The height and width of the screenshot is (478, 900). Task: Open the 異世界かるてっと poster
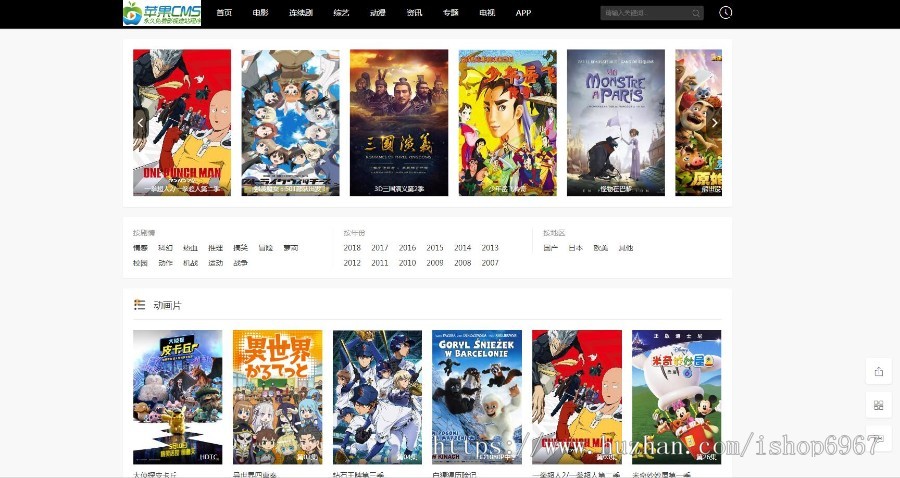click(x=278, y=397)
